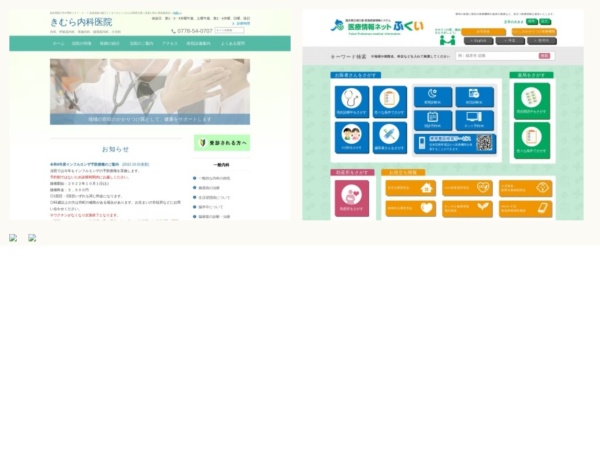
Task: Click the キーワード検索 label
Action: (x=348, y=57)
